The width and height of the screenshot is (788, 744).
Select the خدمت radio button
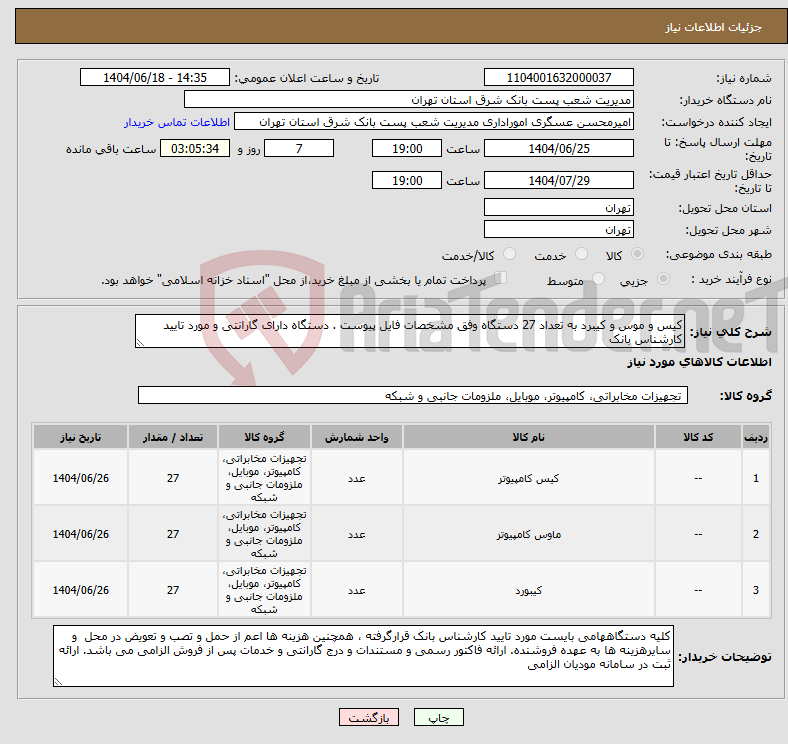581,254
